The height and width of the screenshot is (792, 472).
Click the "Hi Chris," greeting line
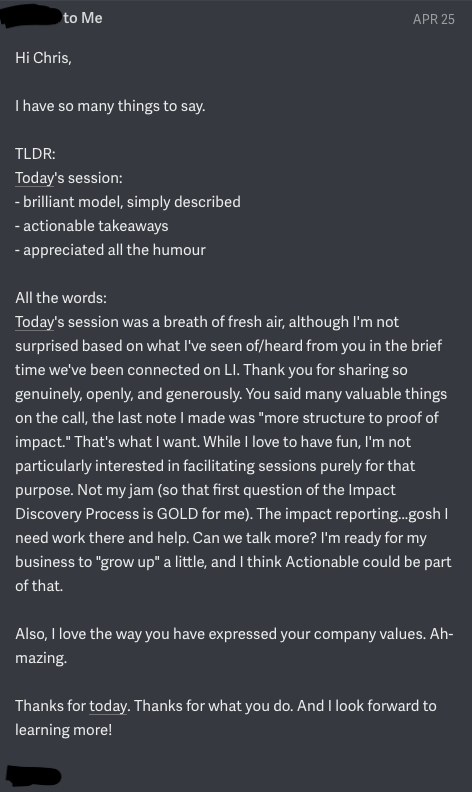point(43,58)
